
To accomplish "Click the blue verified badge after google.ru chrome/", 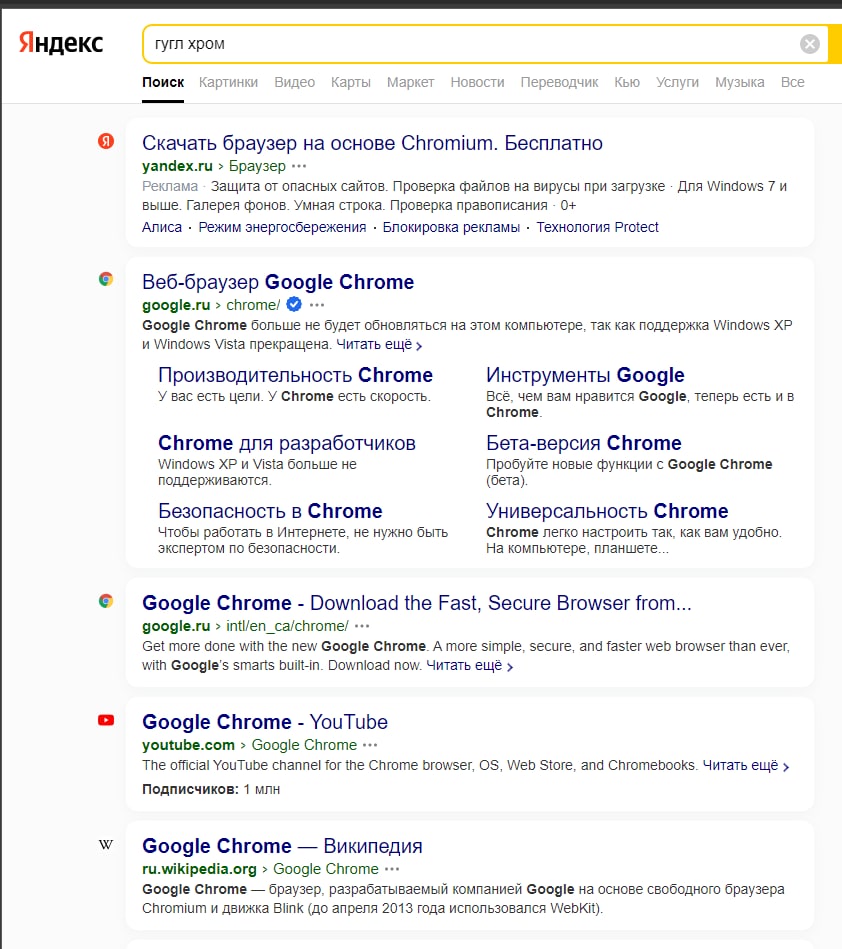I will [x=294, y=304].
